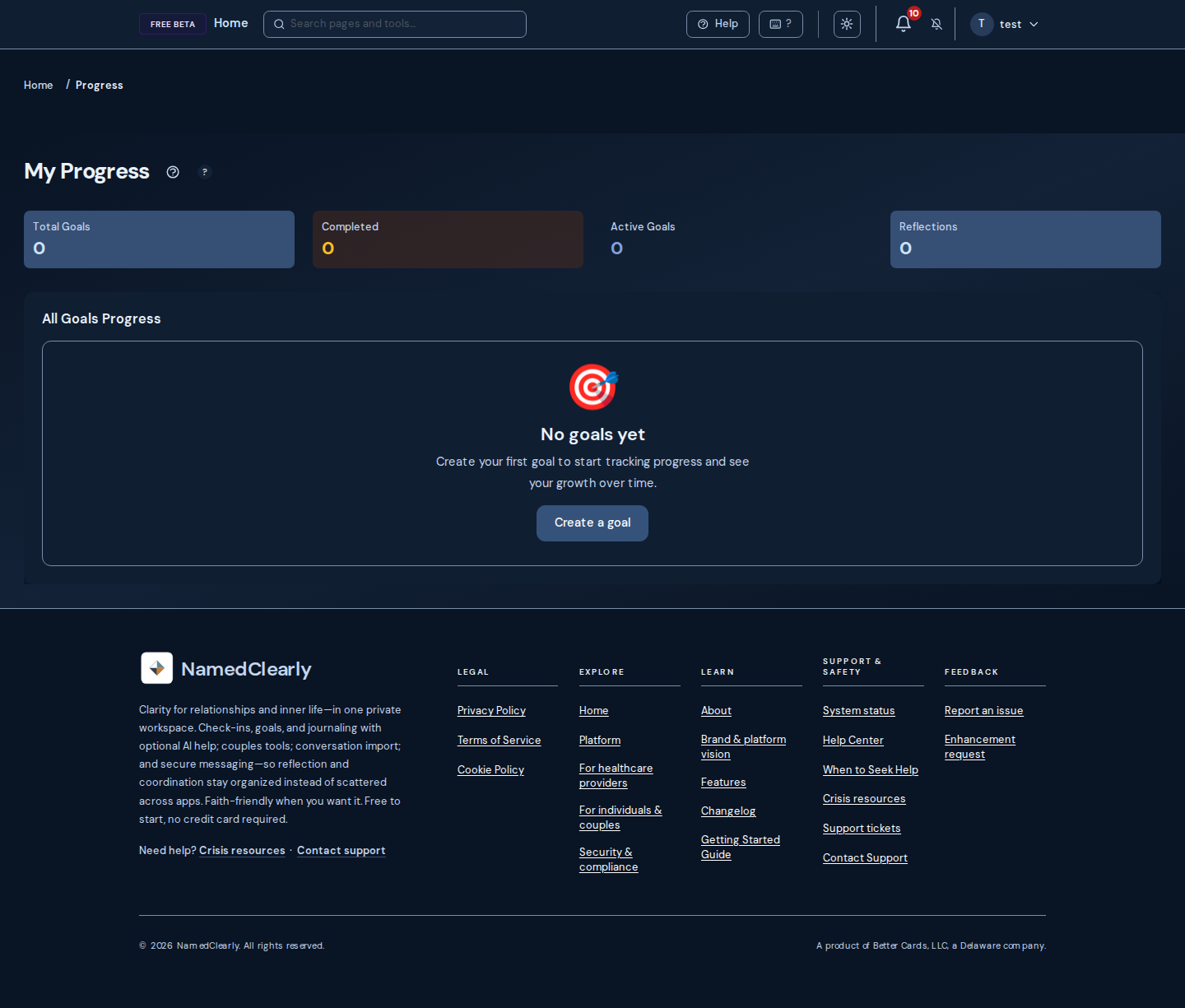Select the Total Goals stat card
This screenshot has width=1185, height=1008.
tap(159, 239)
